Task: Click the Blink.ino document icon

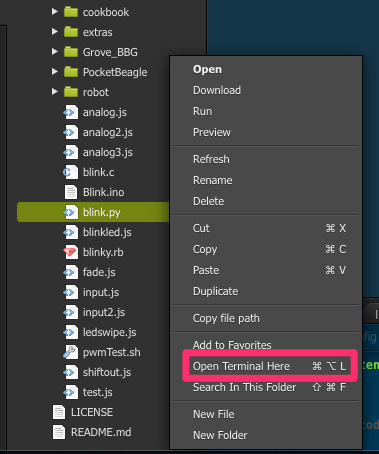Action: 71,192
